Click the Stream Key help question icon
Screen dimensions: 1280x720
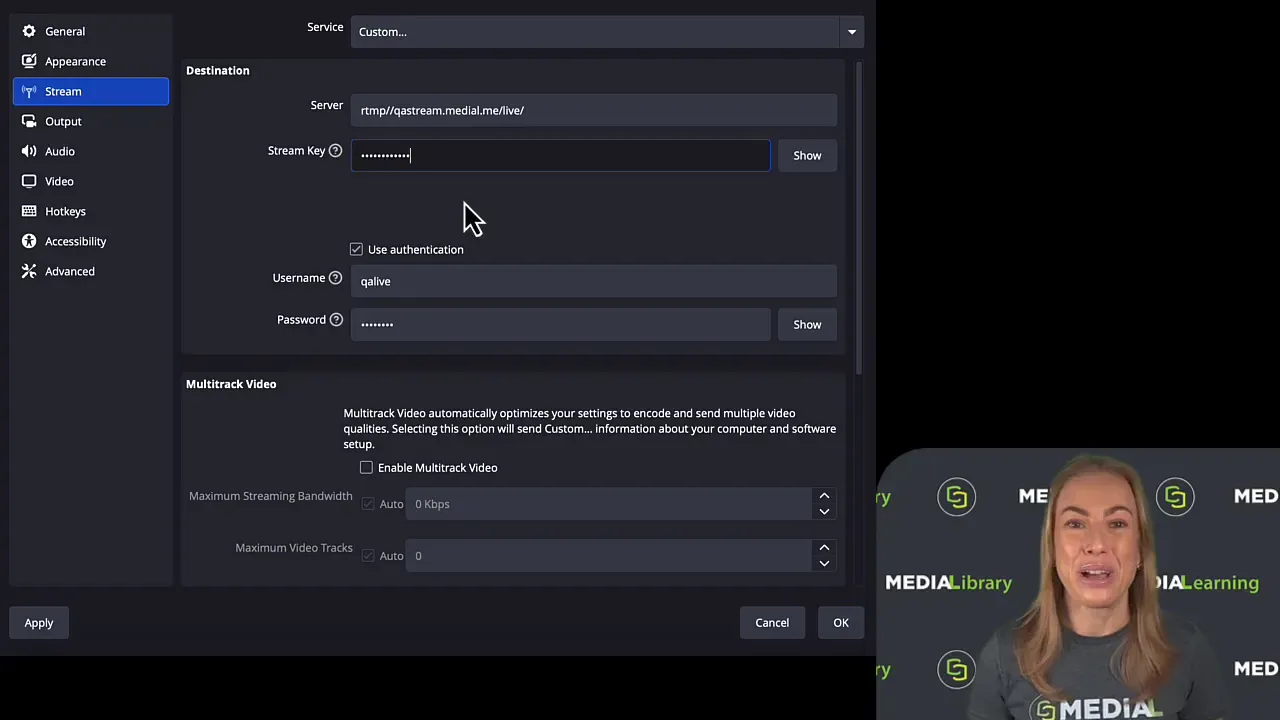[336, 151]
